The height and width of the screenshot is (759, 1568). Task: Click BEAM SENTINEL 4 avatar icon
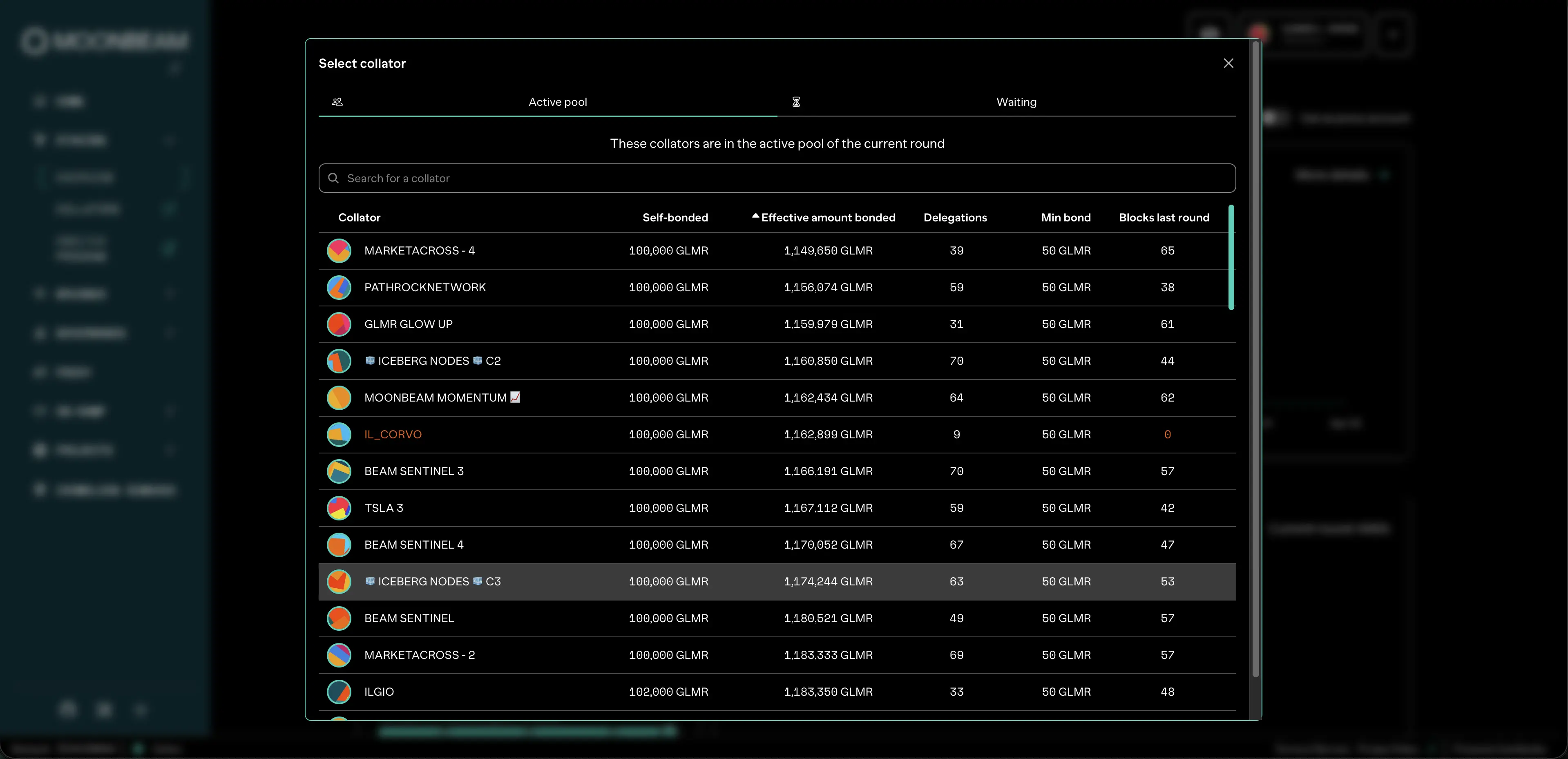339,545
